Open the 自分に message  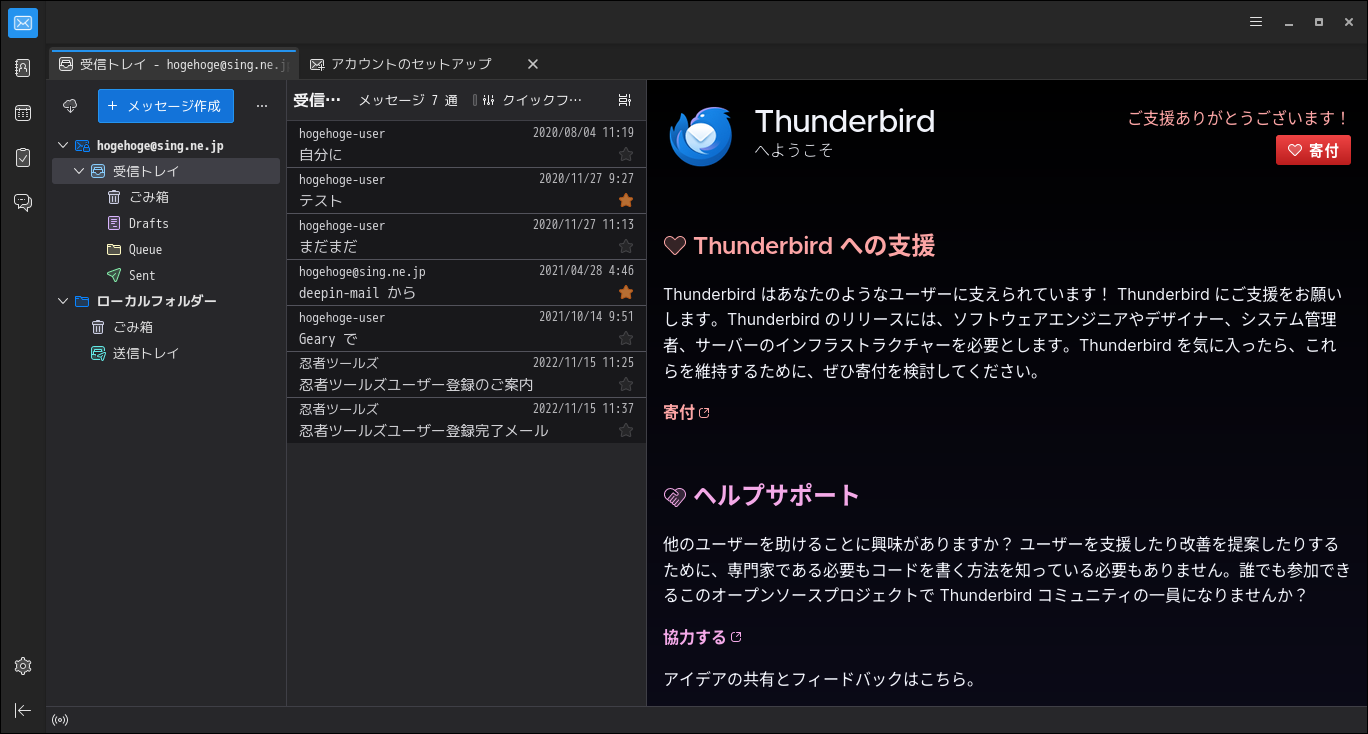[x=466, y=144]
